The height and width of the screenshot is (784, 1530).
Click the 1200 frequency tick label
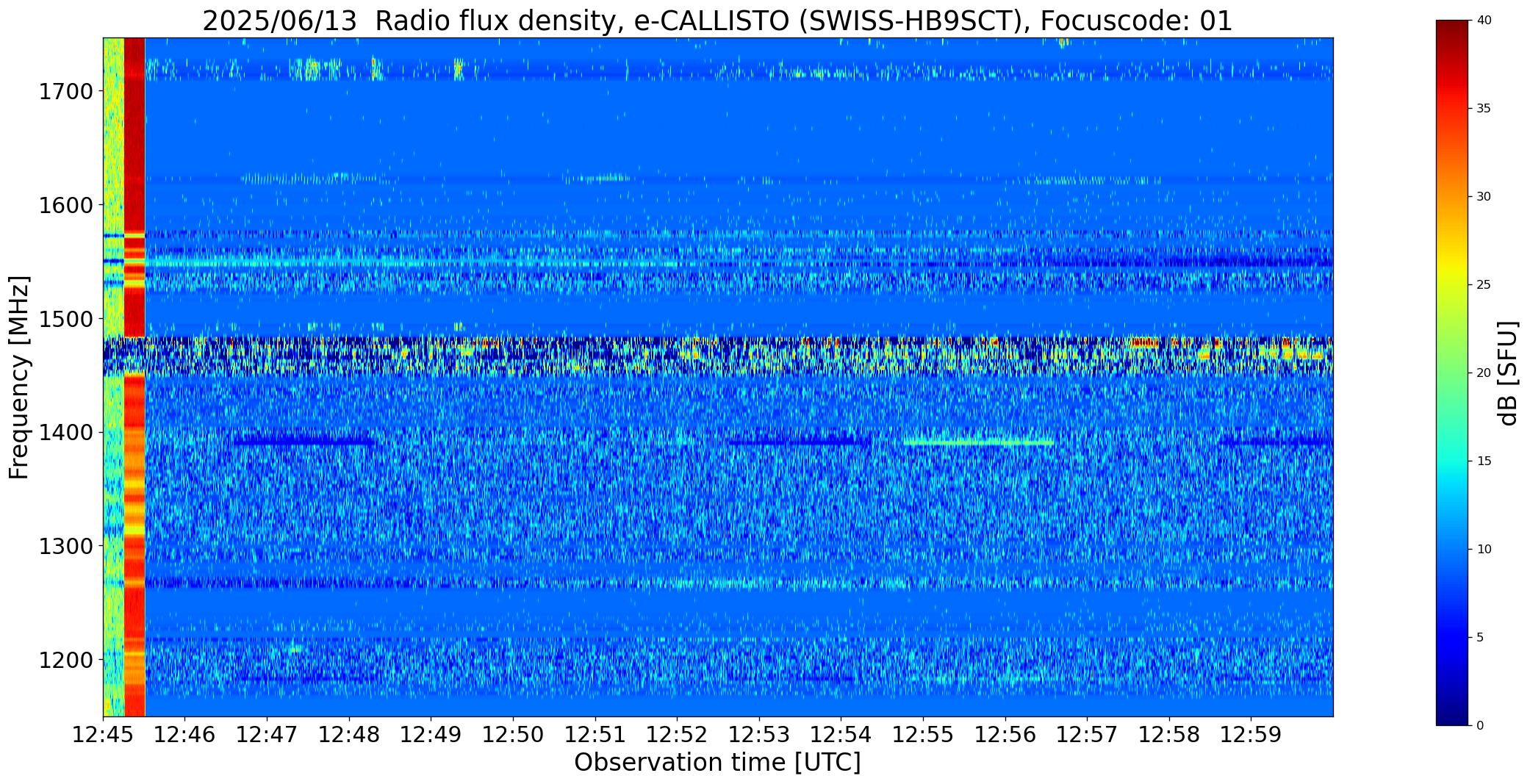click(x=65, y=660)
